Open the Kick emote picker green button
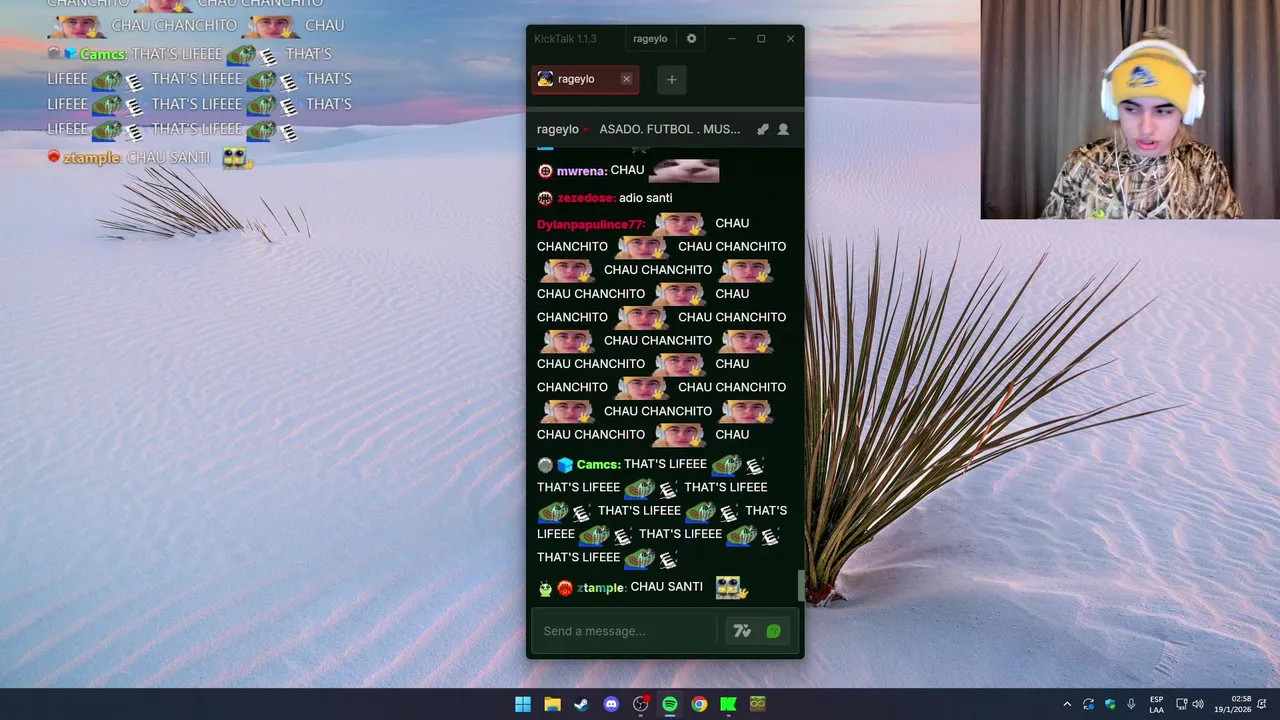Viewport: 1280px width, 720px height. point(773,631)
